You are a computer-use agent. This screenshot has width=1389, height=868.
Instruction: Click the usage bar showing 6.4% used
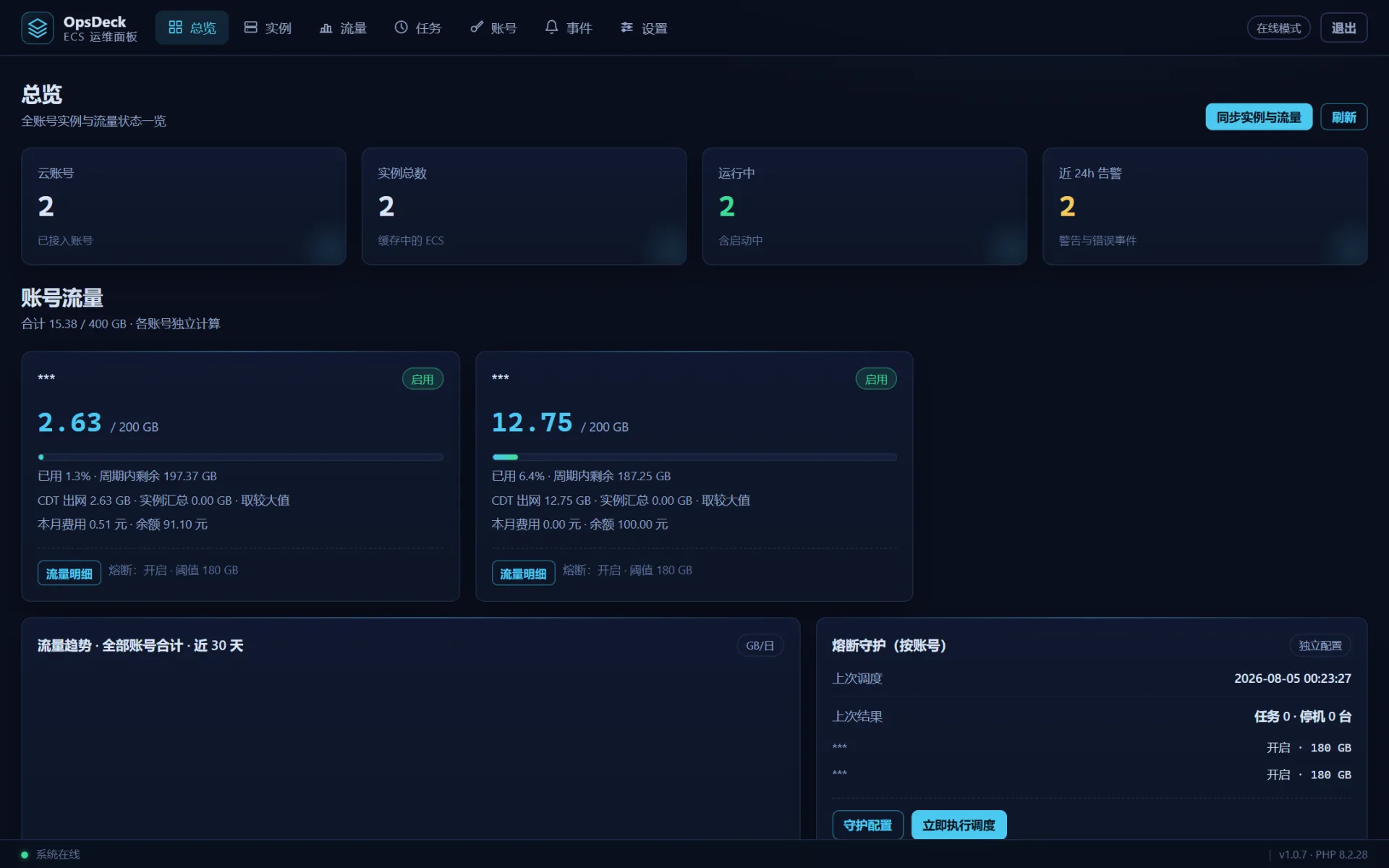click(x=694, y=457)
